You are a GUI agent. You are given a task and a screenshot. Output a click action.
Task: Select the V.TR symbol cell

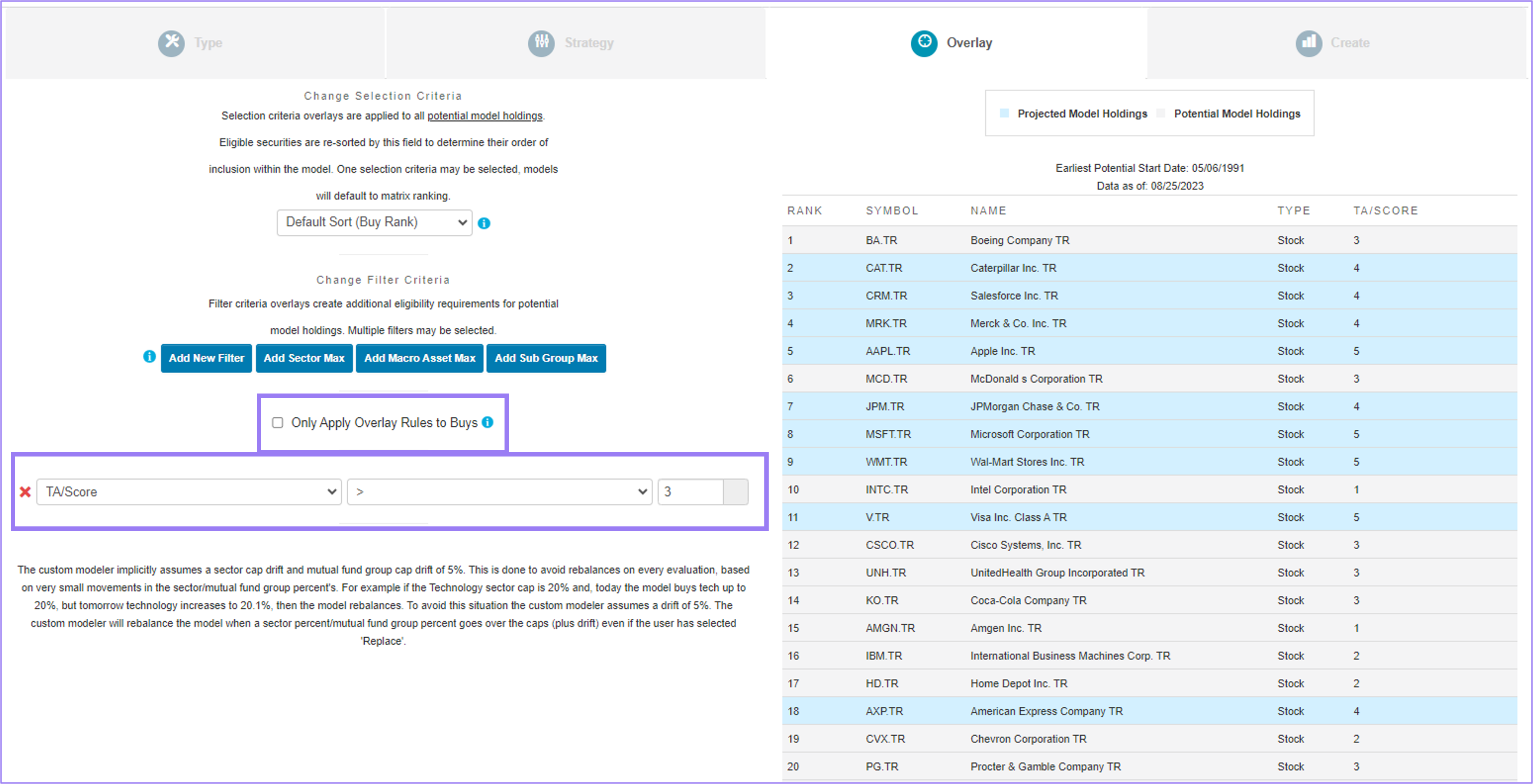tap(877, 517)
